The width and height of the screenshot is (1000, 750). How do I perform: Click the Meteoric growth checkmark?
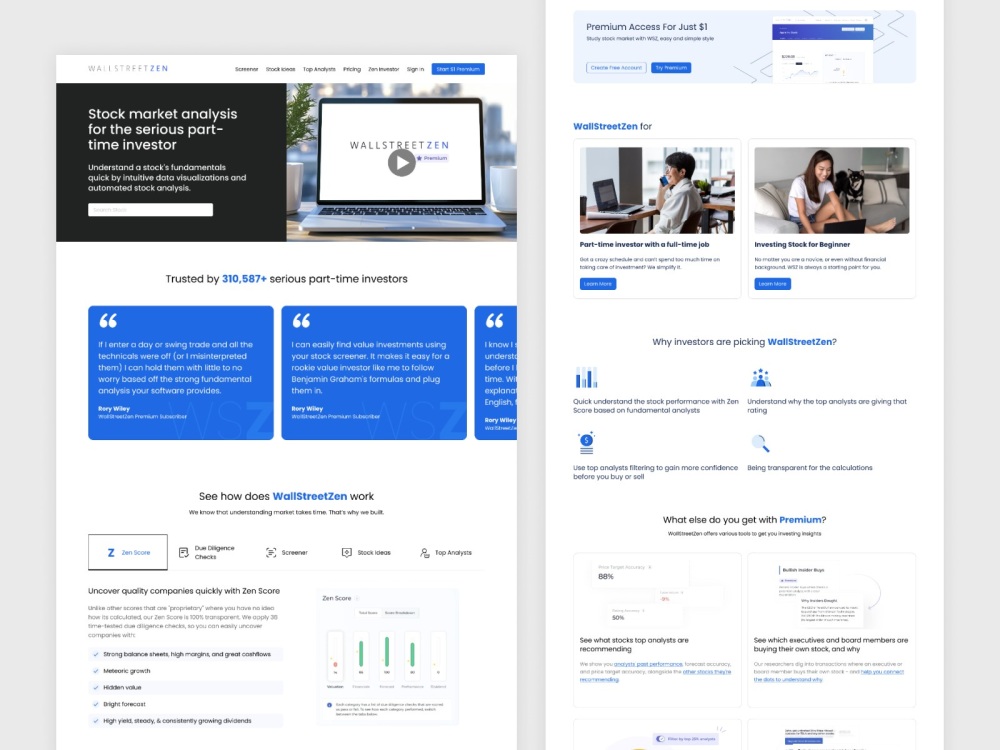point(96,671)
